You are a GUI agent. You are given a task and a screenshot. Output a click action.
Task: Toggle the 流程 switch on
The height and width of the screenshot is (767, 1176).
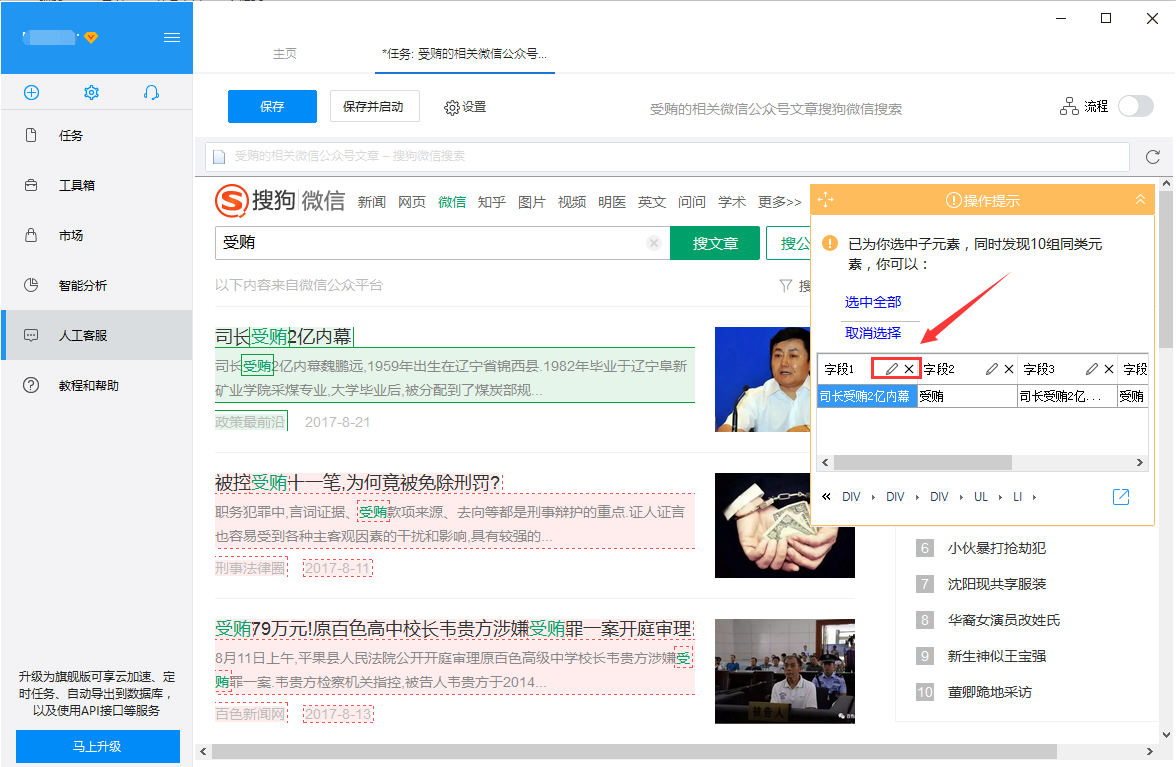click(1136, 106)
